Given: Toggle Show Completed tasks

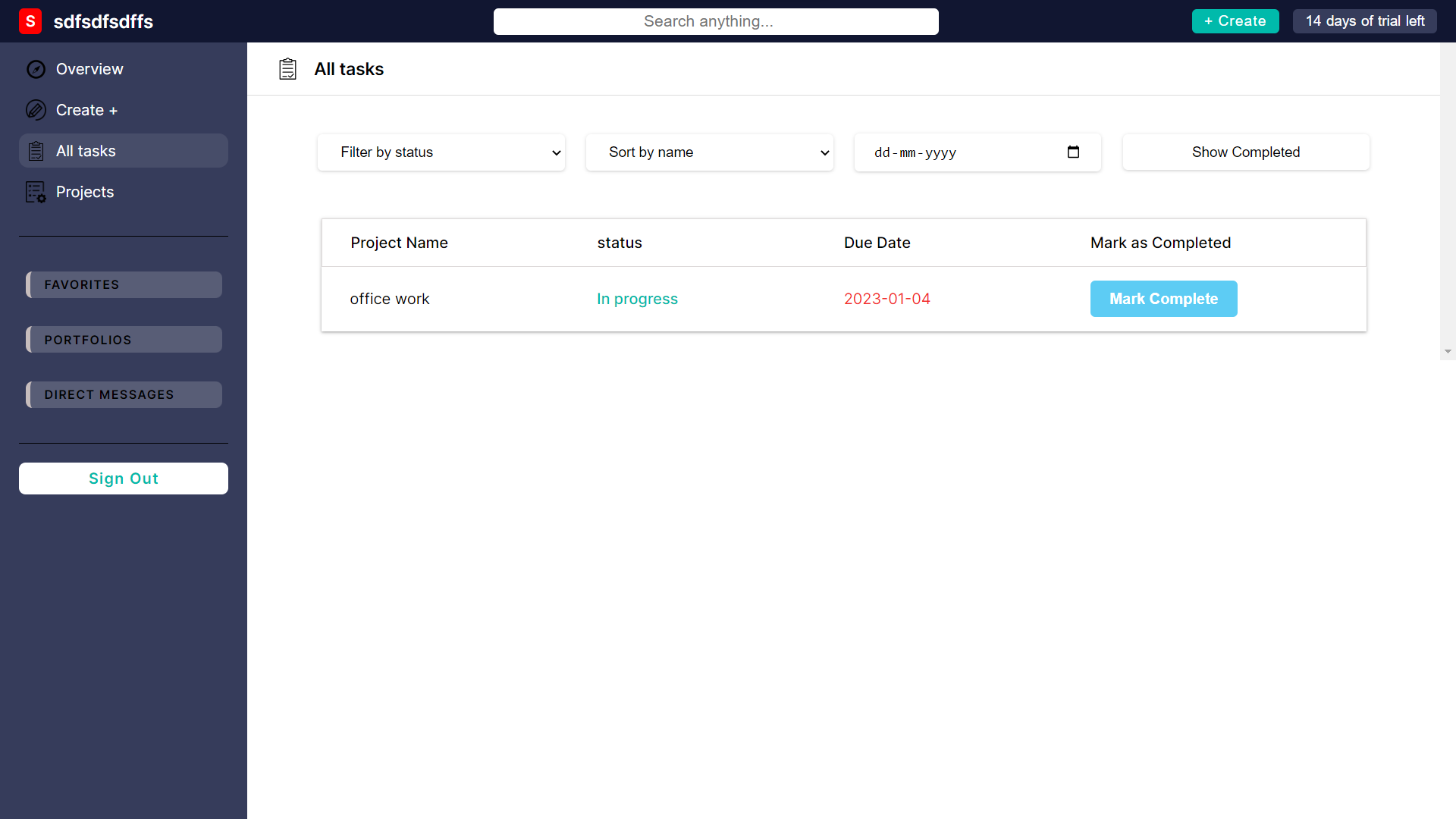Looking at the screenshot, I should (x=1245, y=152).
